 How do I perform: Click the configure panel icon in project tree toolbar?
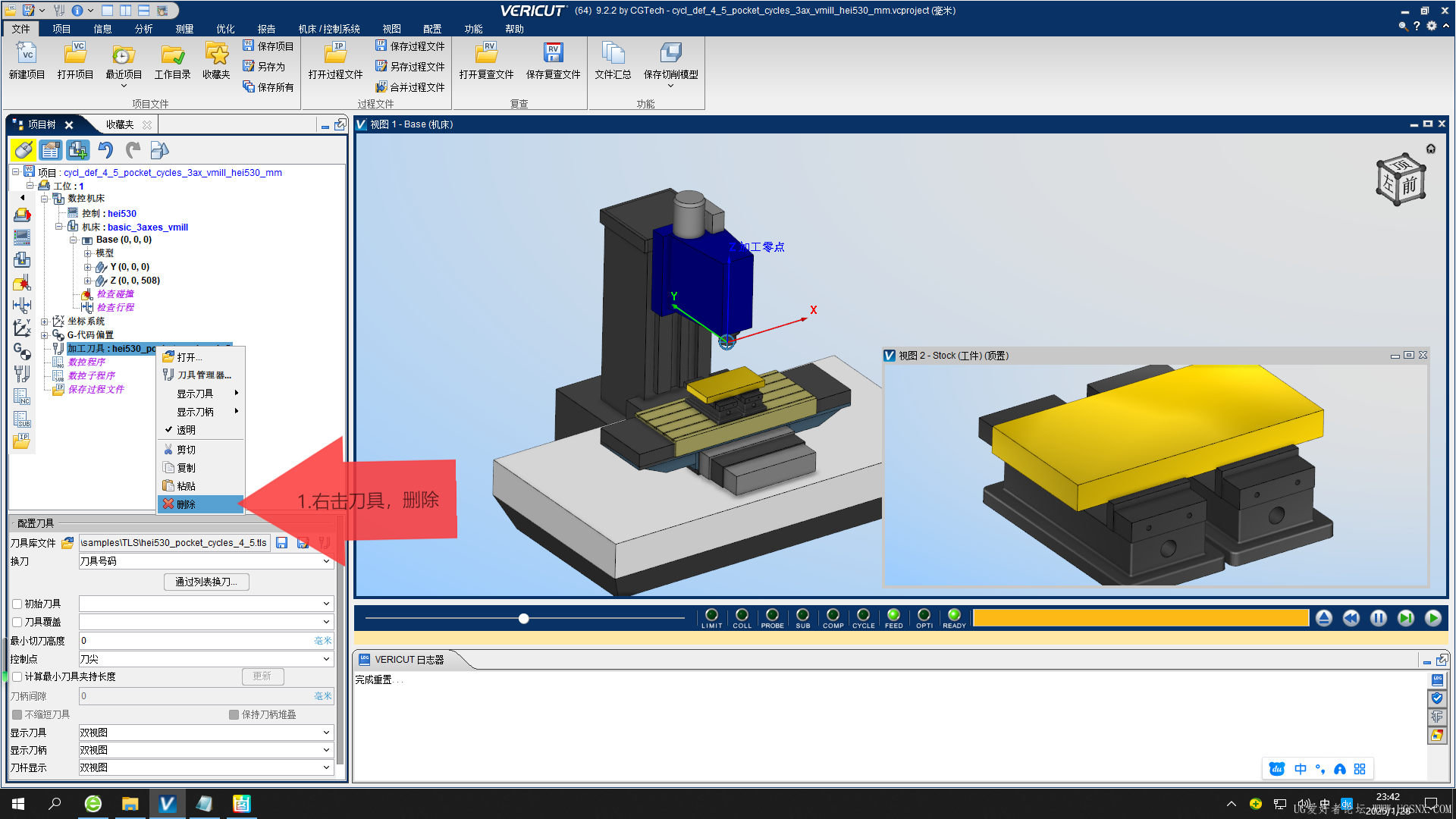click(51, 150)
